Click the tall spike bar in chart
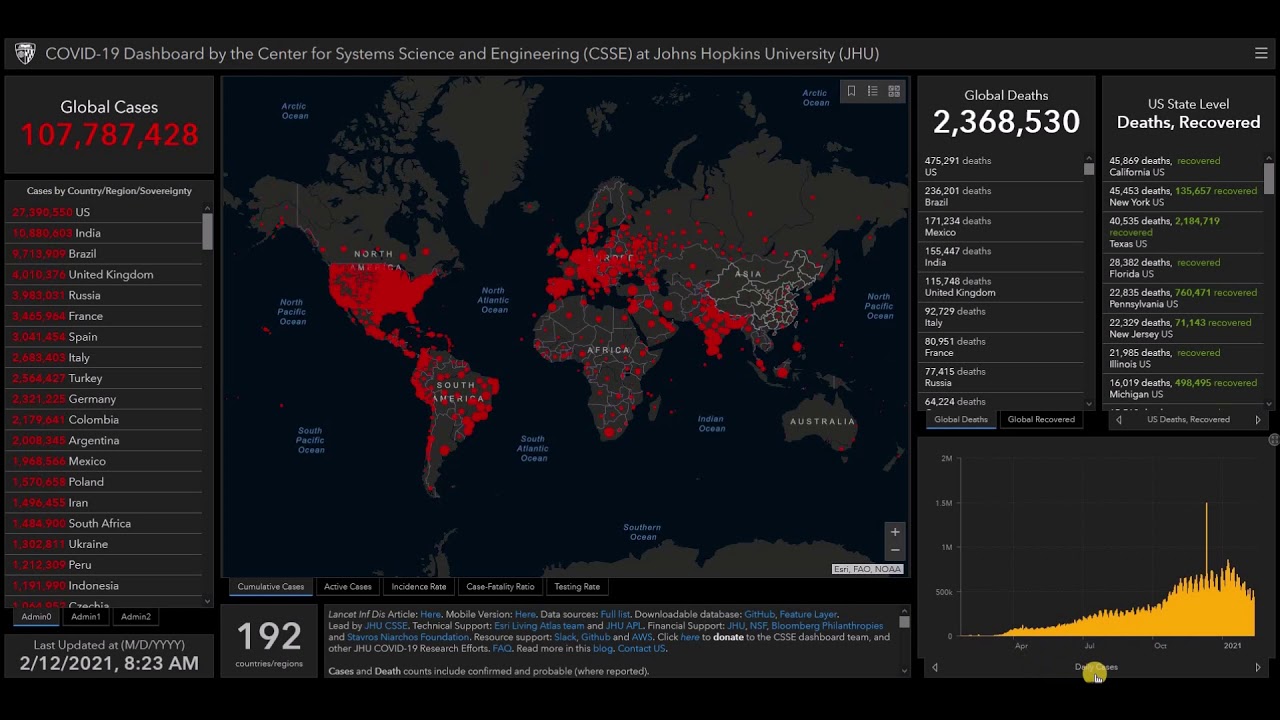Screen dimensions: 1280x720 click(x=1206, y=568)
